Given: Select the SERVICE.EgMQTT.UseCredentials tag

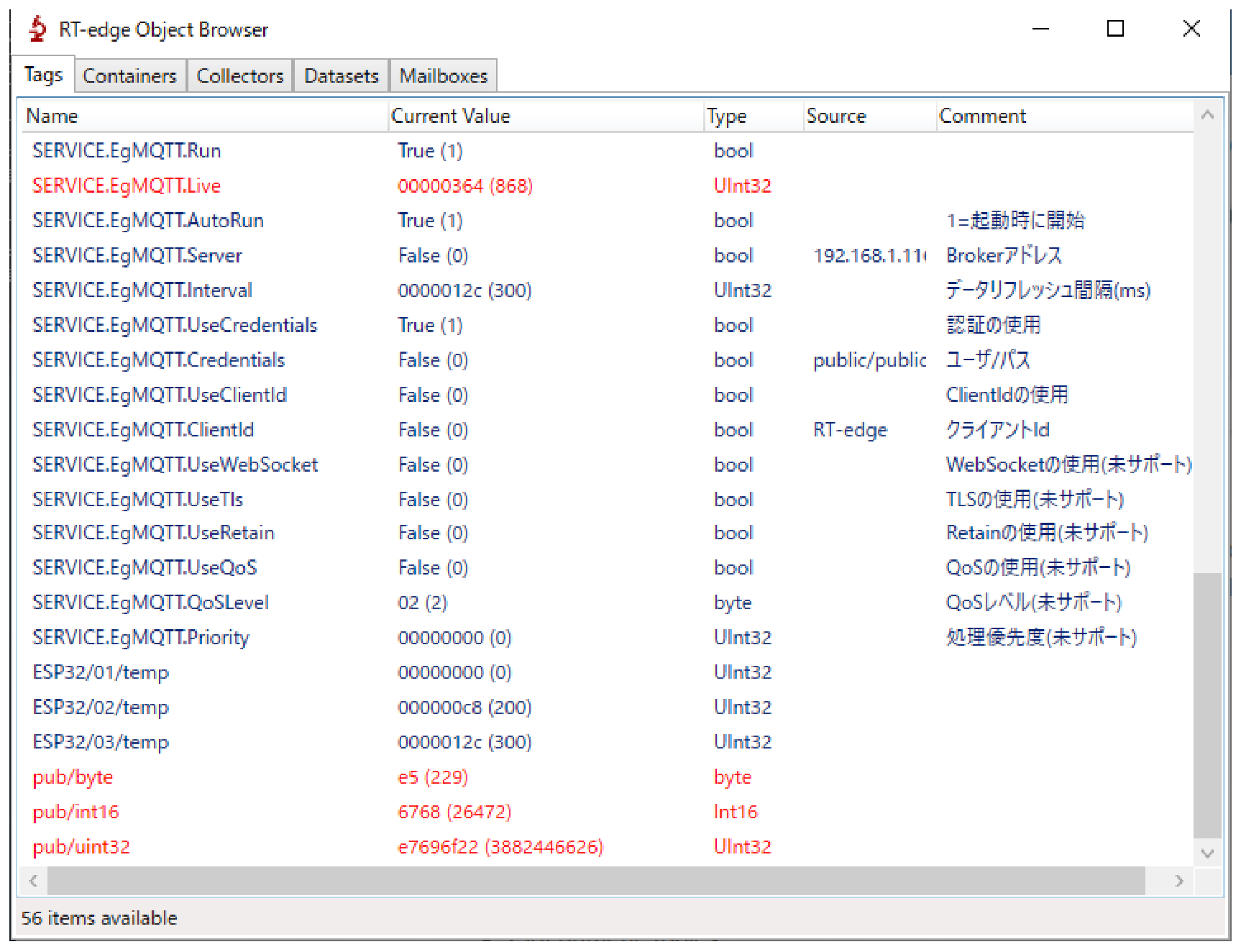Looking at the screenshot, I should click(x=175, y=325).
